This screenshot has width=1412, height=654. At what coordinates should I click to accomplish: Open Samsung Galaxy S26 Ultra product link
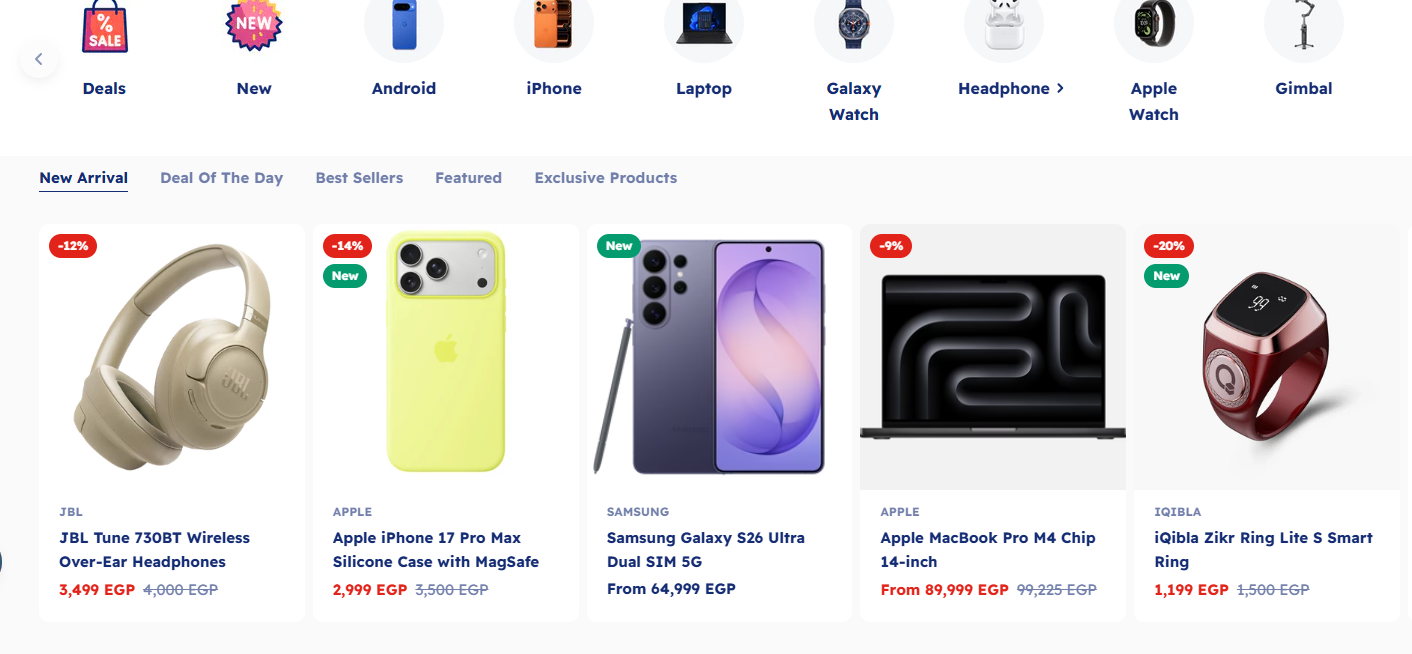705,549
